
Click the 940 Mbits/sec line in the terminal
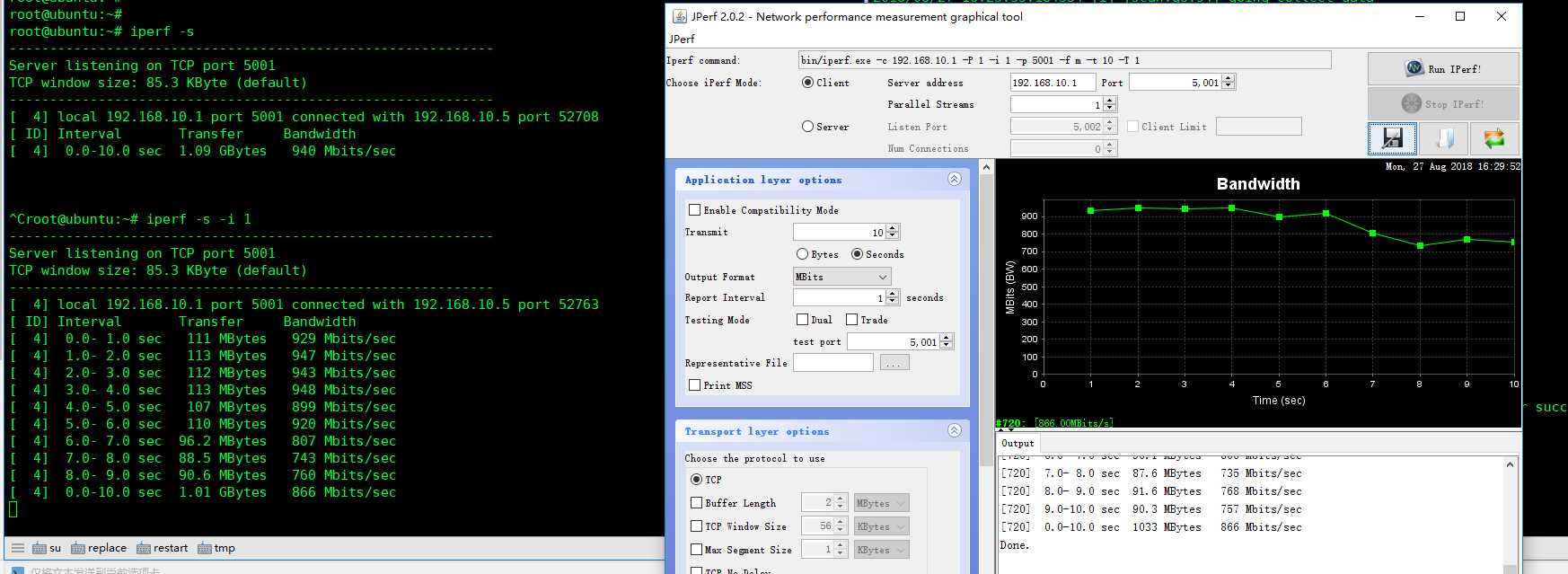click(x=203, y=151)
